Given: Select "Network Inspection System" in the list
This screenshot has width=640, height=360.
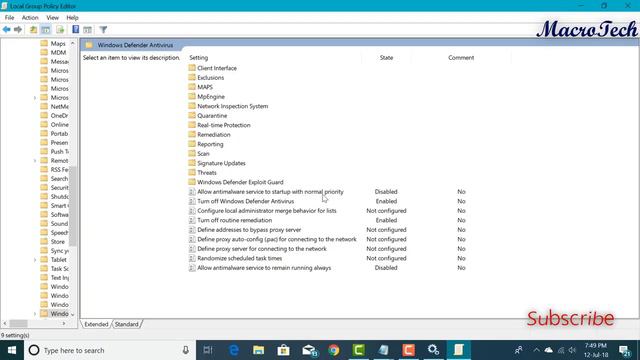Looking at the screenshot, I should point(233,106).
